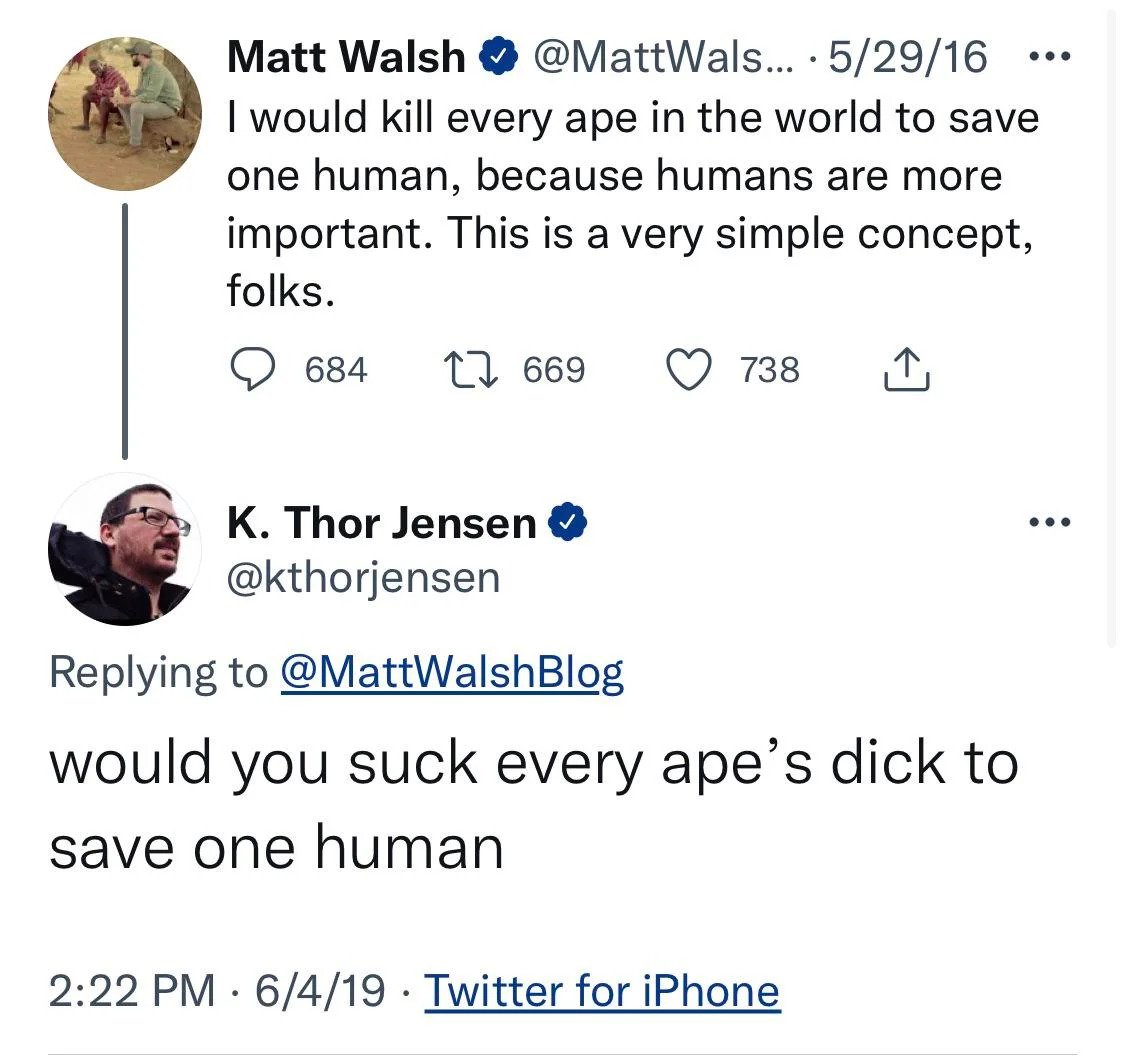The height and width of the screenshot is (1062, 1125).
Task: Click the reply icon under Matt Walsh's tweet
Action: (x=255, y=370)
